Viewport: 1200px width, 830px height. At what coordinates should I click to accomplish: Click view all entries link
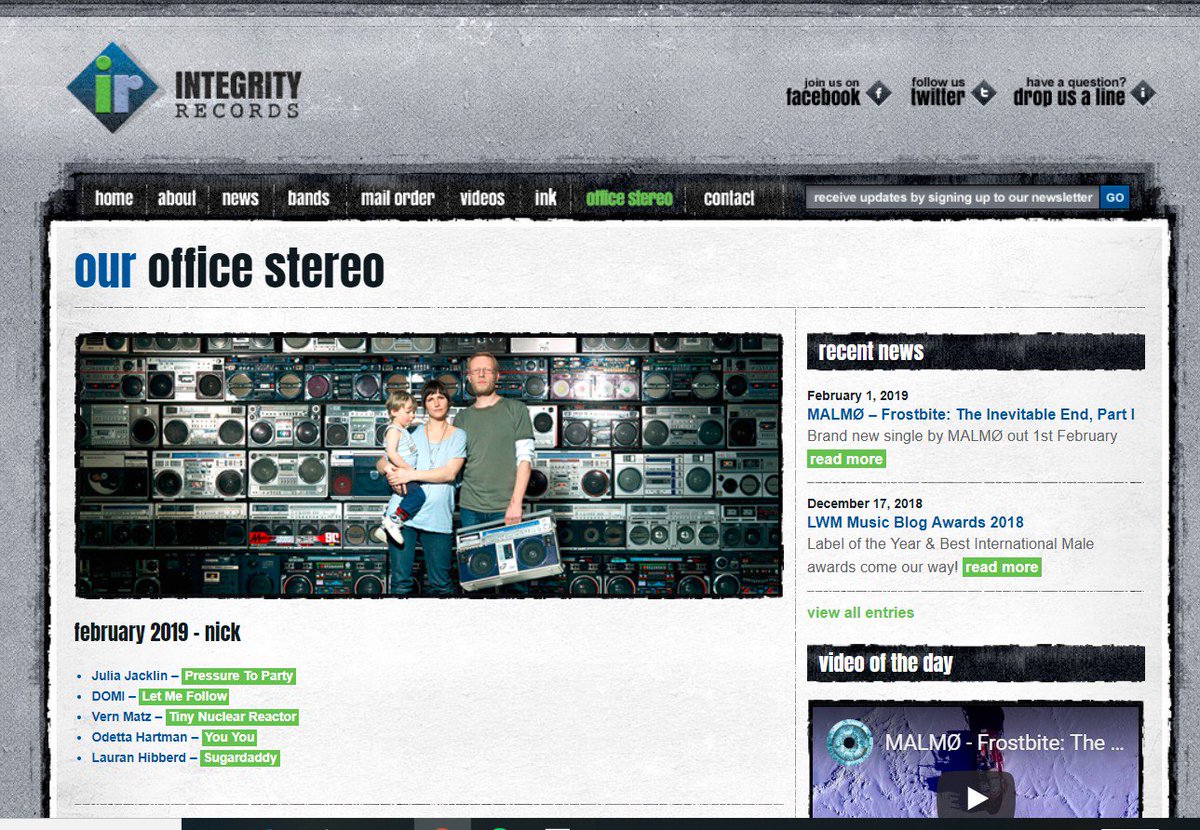pos(860,612)
